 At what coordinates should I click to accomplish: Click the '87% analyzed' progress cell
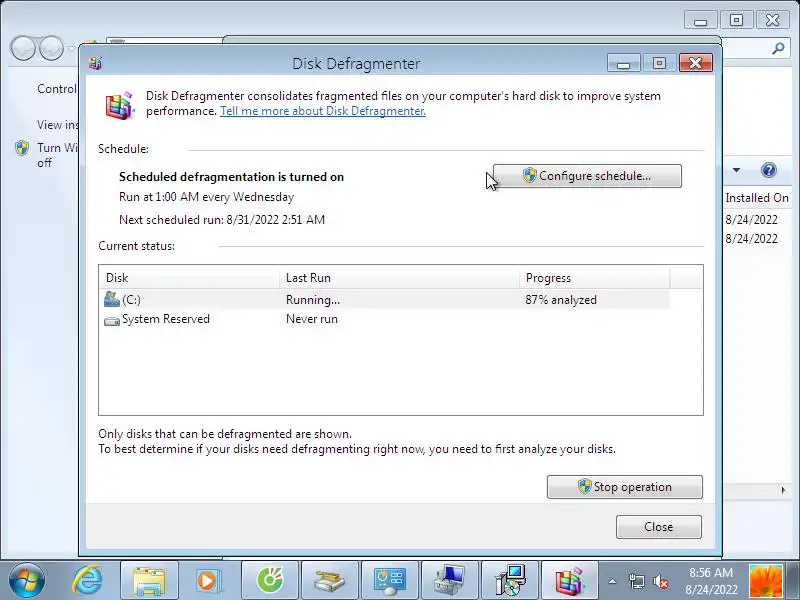(561, 300)
